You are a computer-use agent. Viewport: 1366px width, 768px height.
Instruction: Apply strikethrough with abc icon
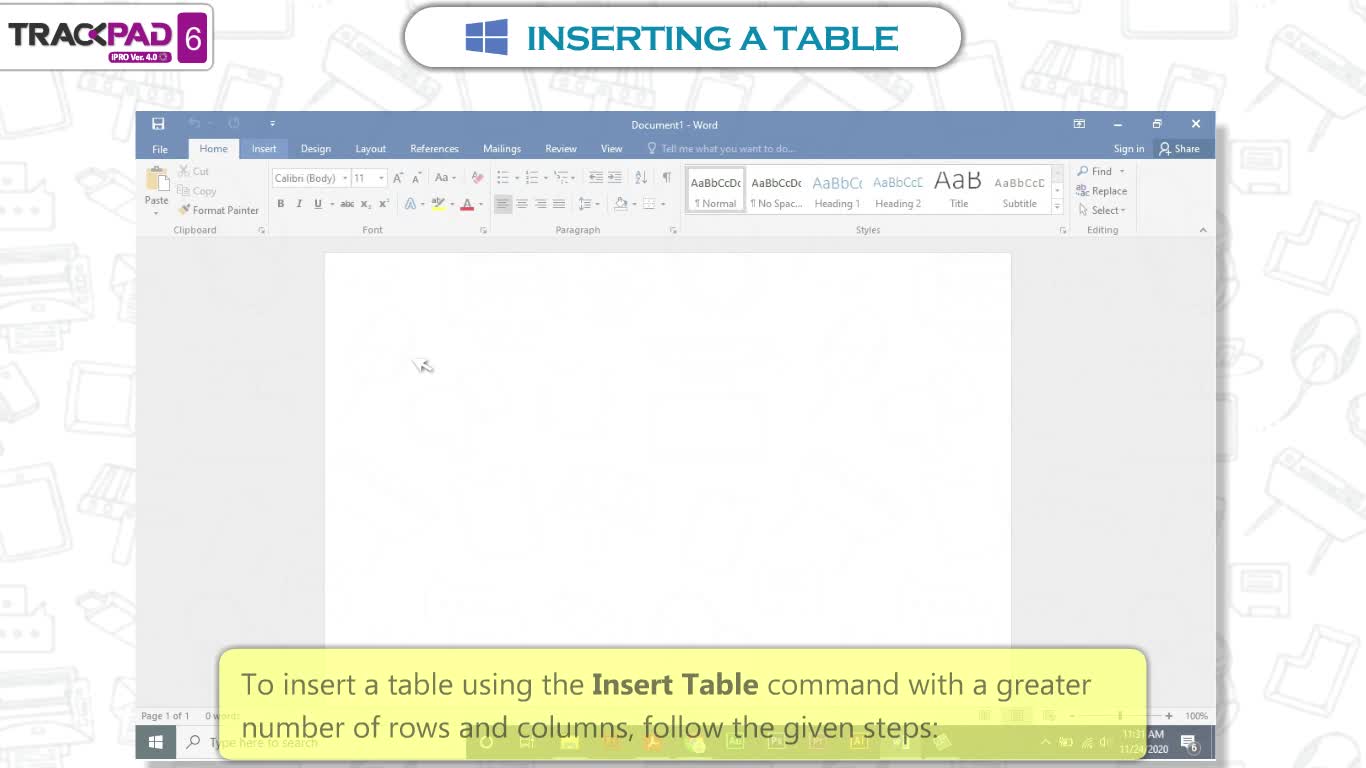[x=347, y=204]
